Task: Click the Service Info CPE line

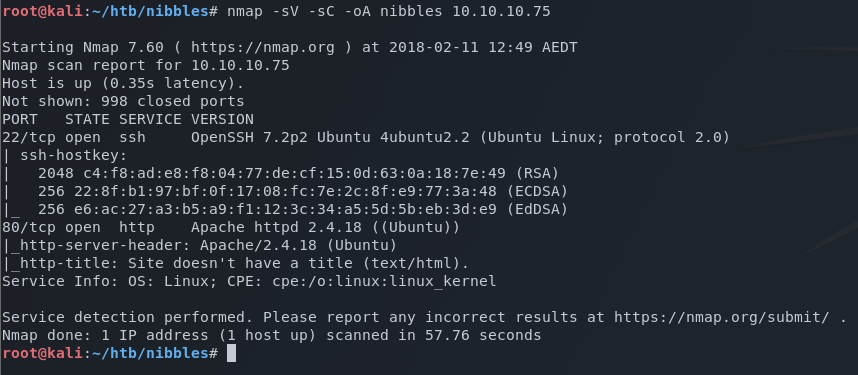Action: click(x=249, y=281)
